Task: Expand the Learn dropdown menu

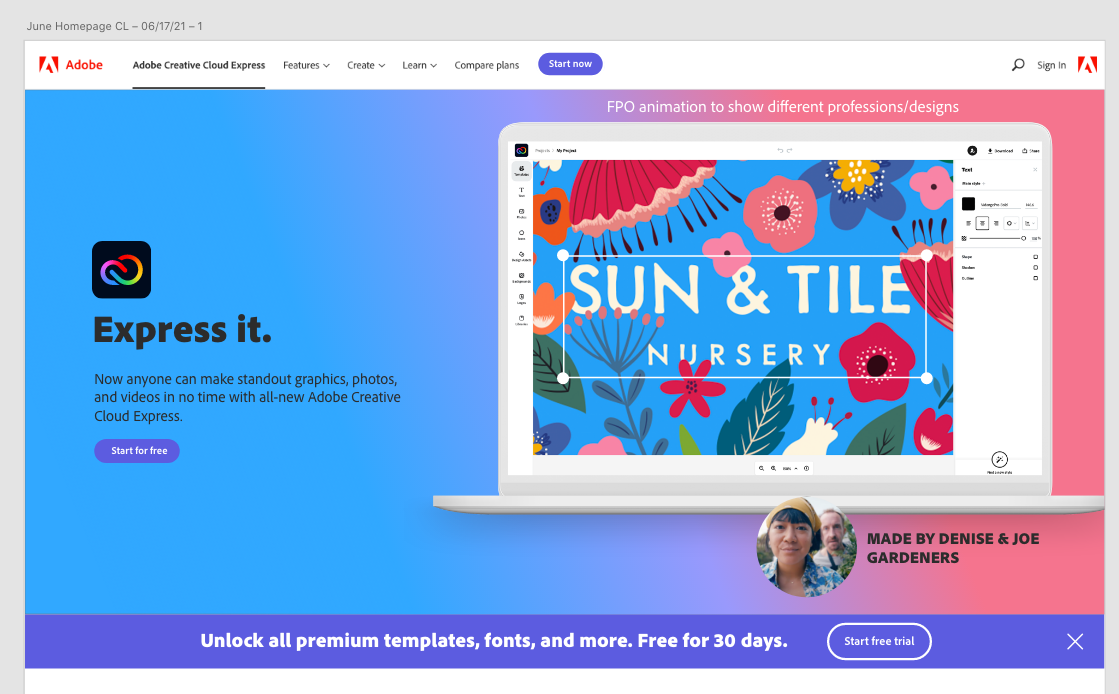Action: pos(420,65)
